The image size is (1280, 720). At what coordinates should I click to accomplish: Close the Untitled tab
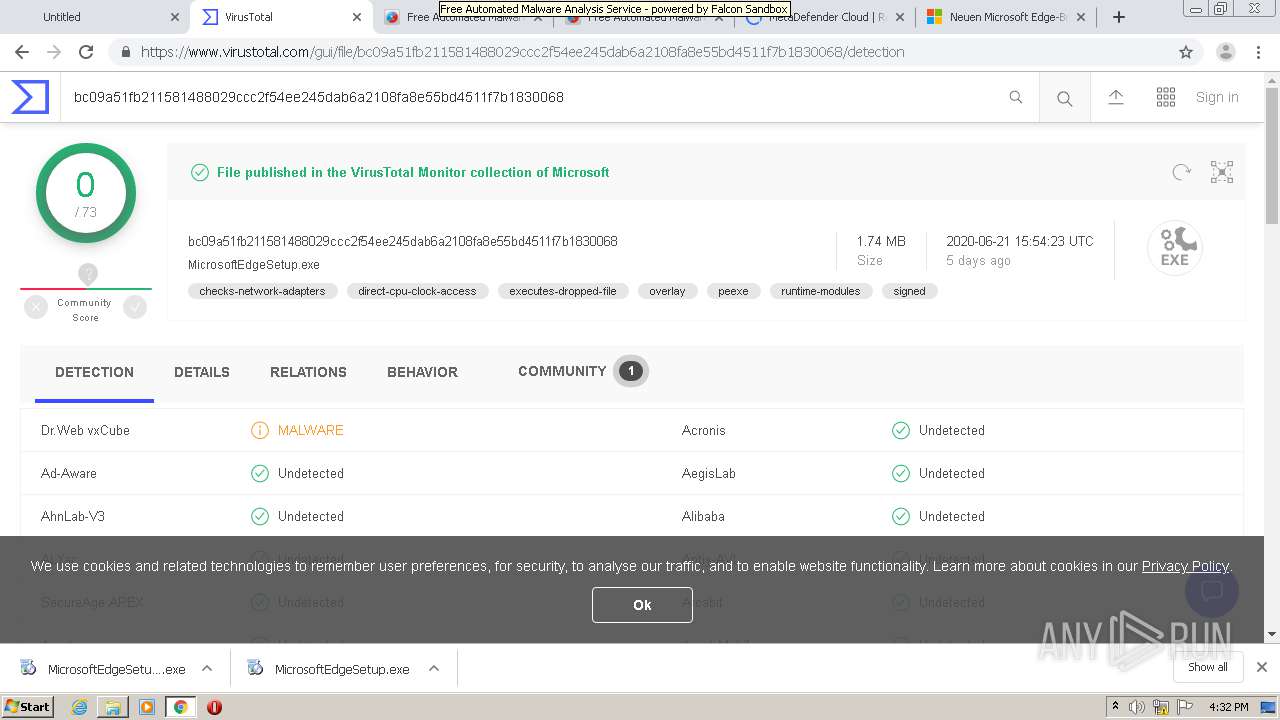[175, 17]
